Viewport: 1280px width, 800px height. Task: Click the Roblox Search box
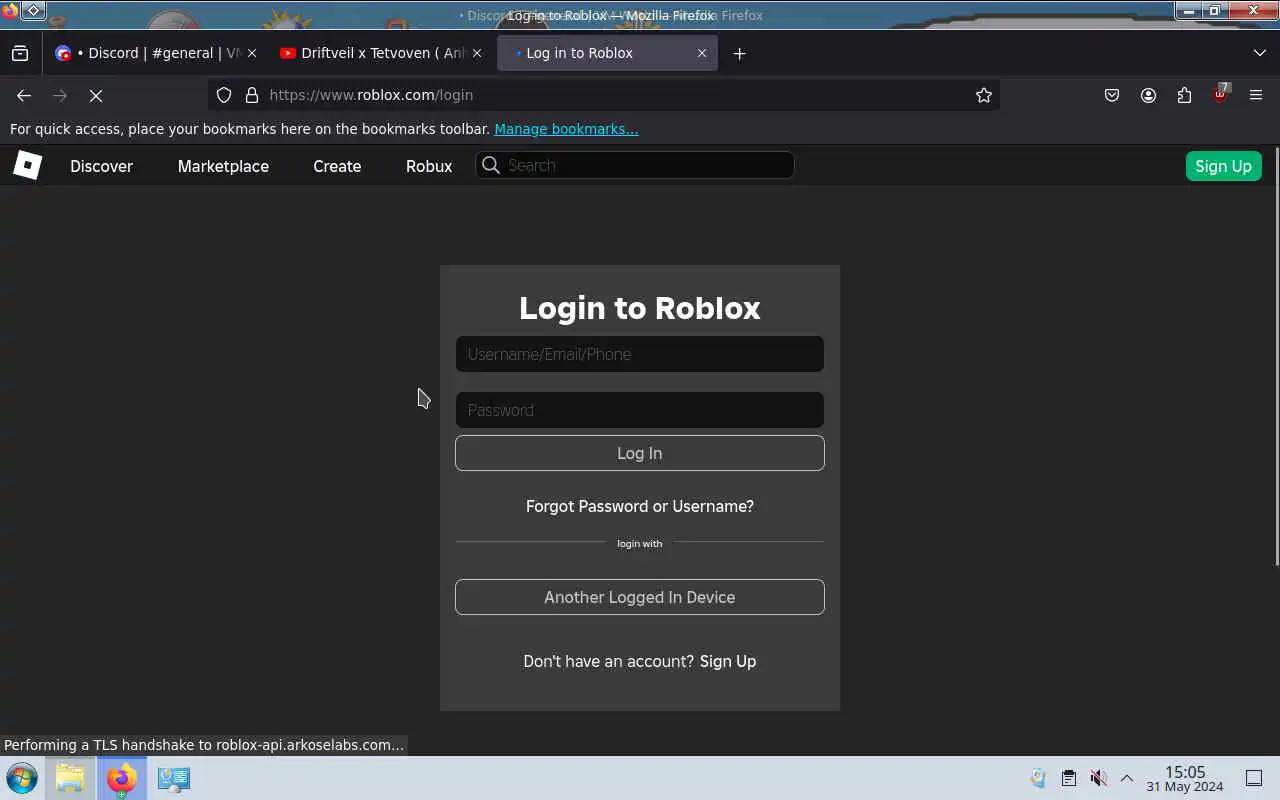(x=635, y=165)
